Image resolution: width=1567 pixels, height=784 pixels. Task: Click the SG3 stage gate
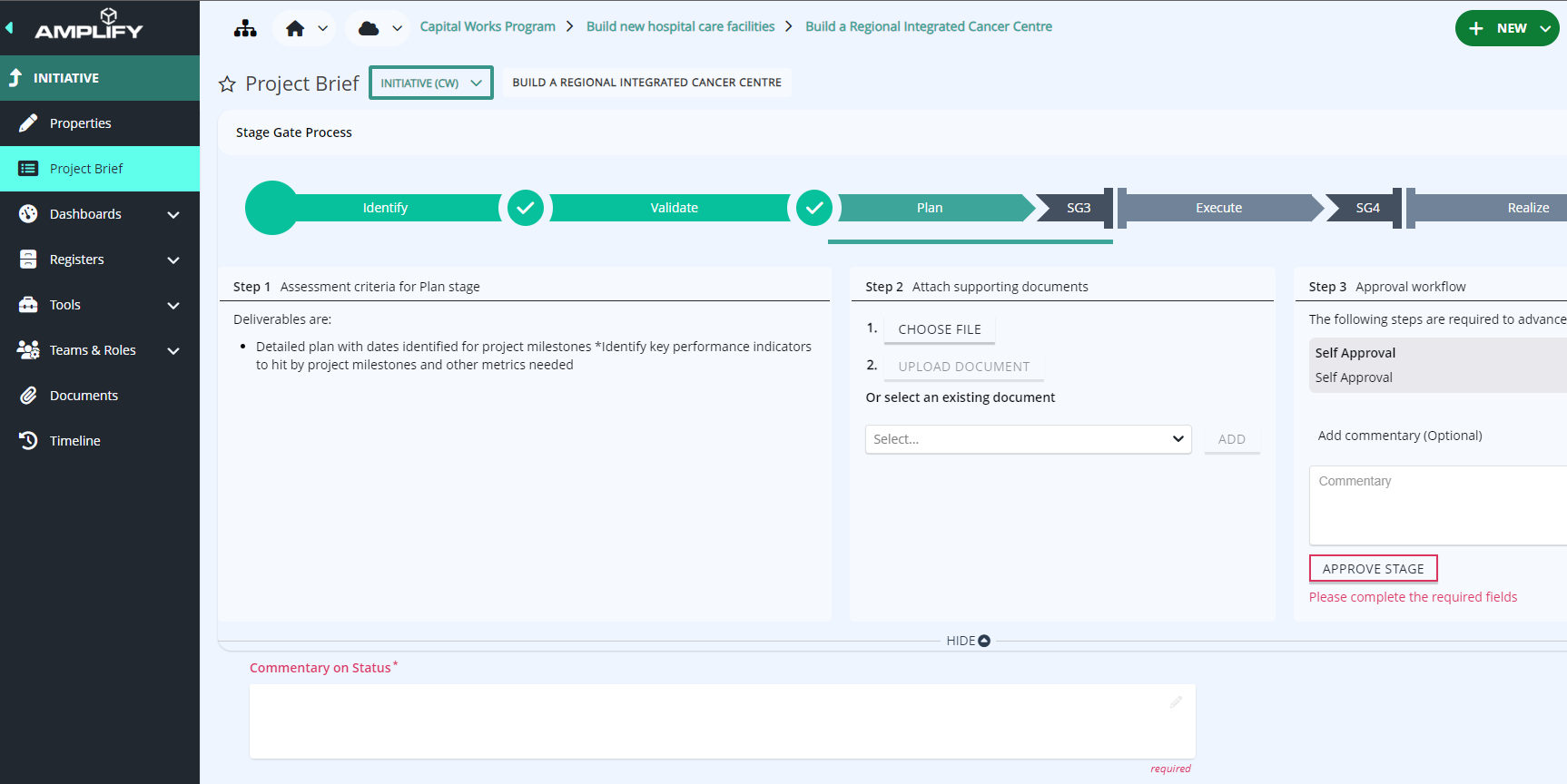pyautogui.click(x=1078, y=208)
